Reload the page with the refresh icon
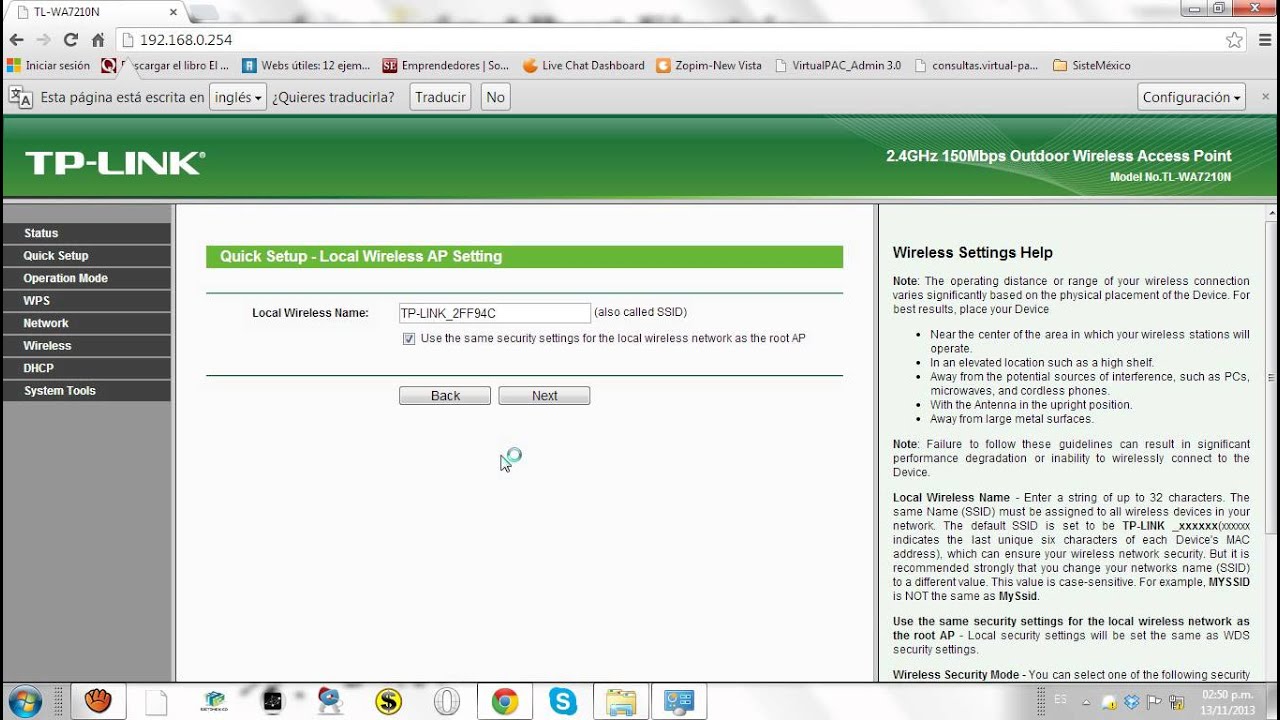 click(70, 40)
